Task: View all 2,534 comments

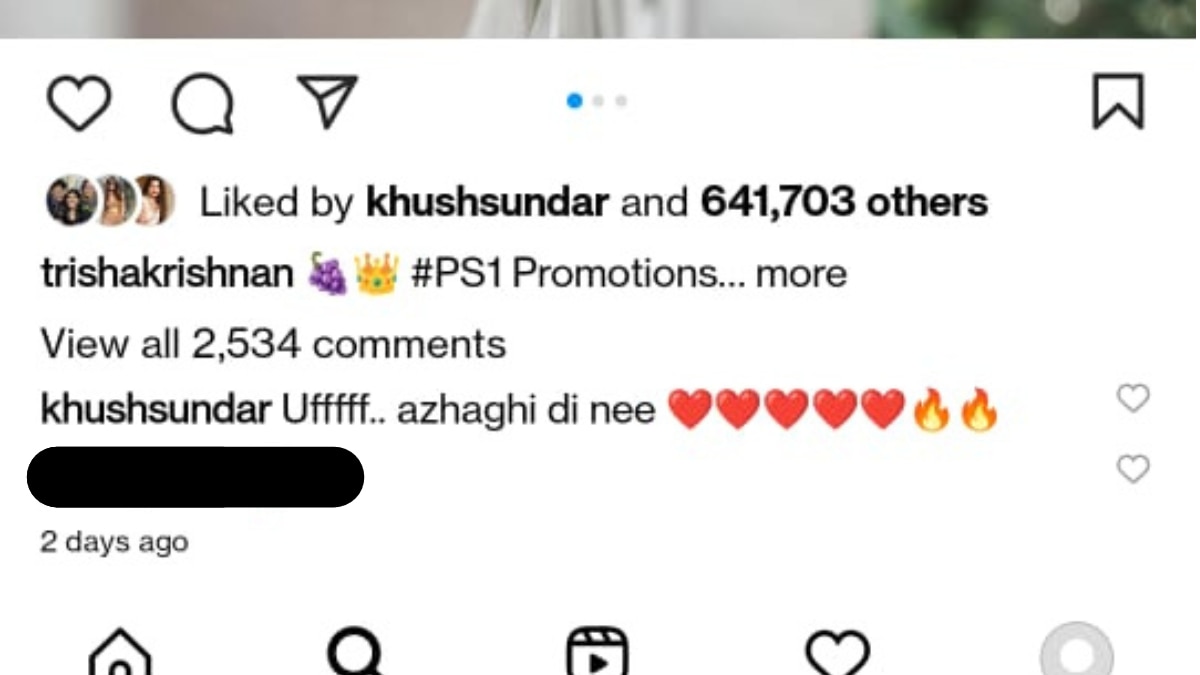Action: tap(273, 344)
